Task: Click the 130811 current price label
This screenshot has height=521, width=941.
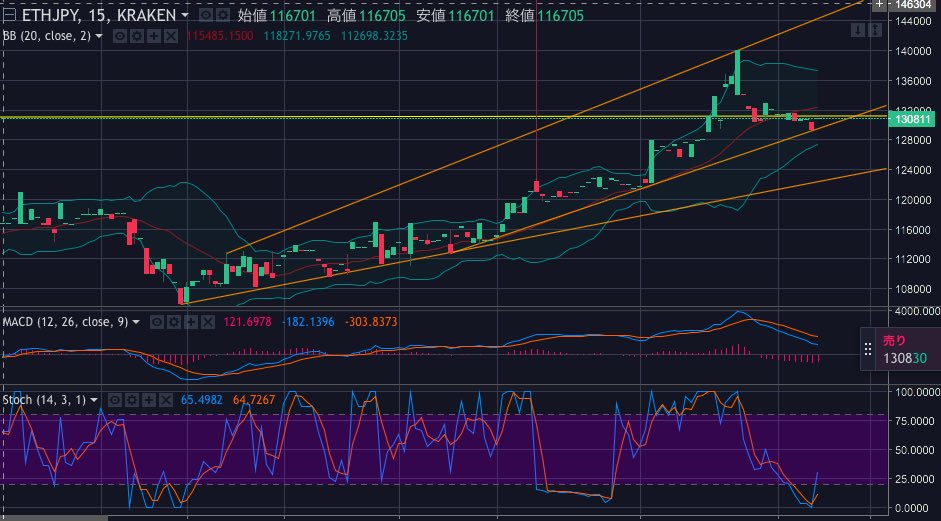Action: [912, 119]
